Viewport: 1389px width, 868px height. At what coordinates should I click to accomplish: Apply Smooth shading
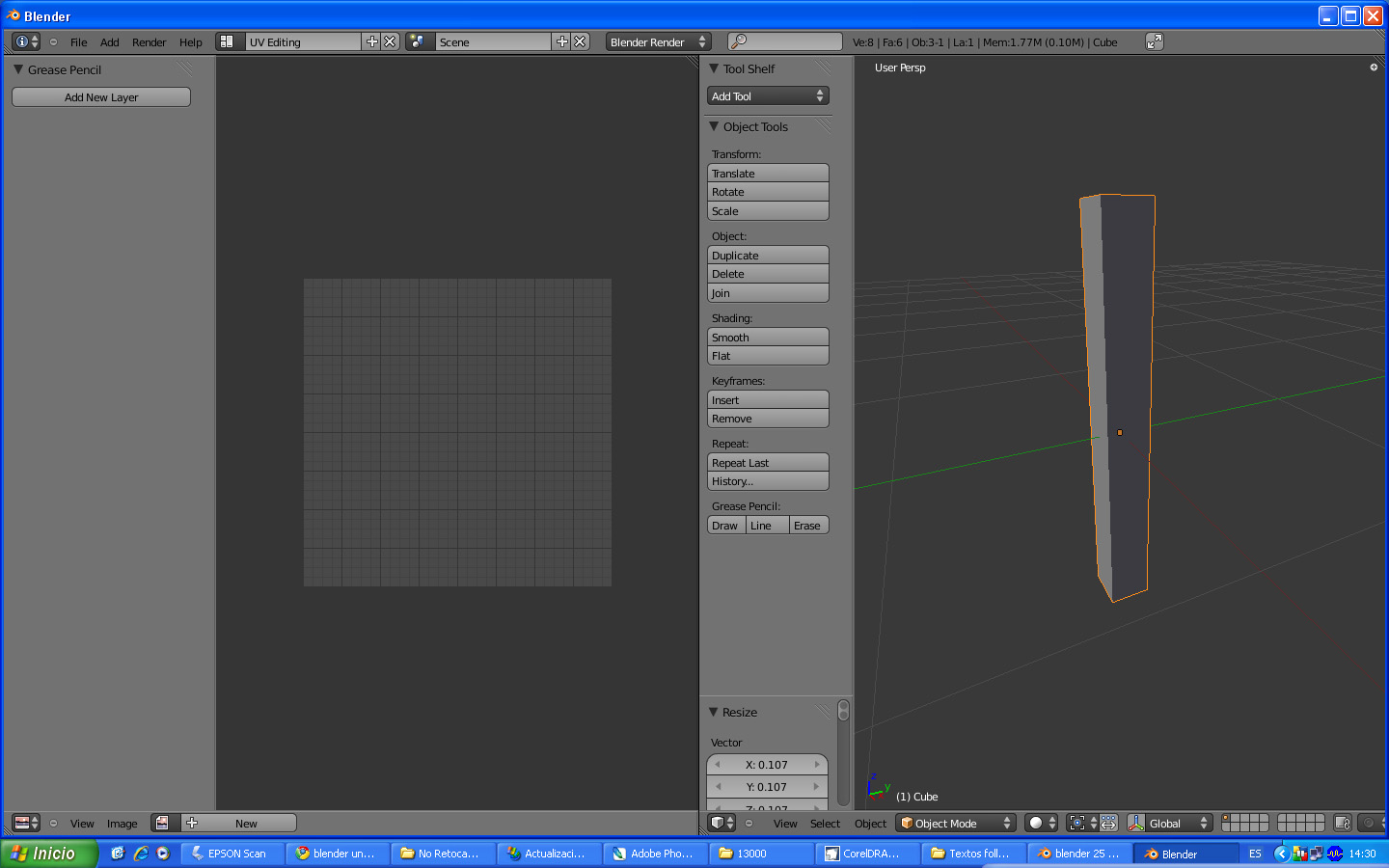tap(768, 338)
